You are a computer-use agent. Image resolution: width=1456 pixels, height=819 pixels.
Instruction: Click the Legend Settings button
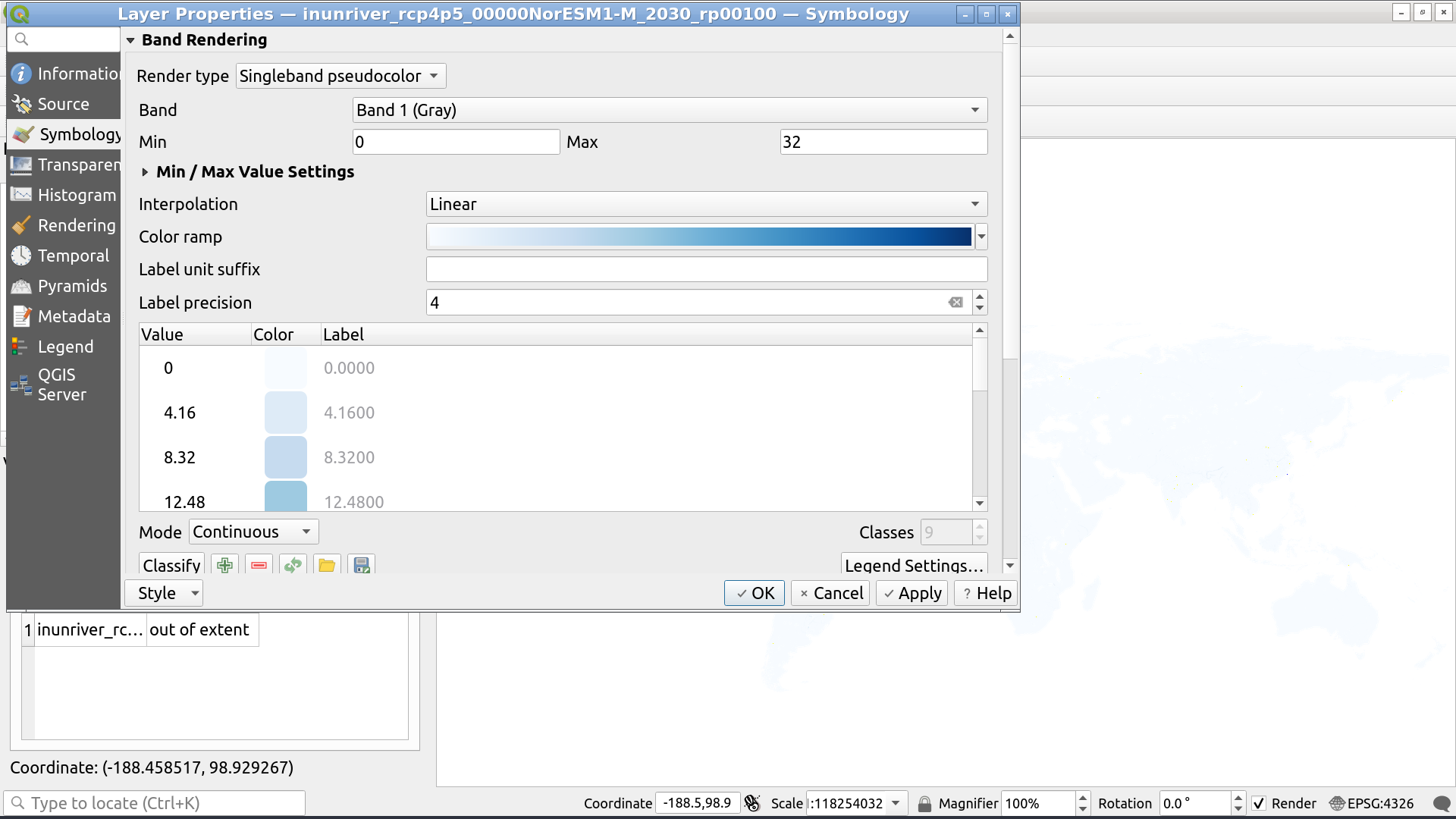point(913,565)
